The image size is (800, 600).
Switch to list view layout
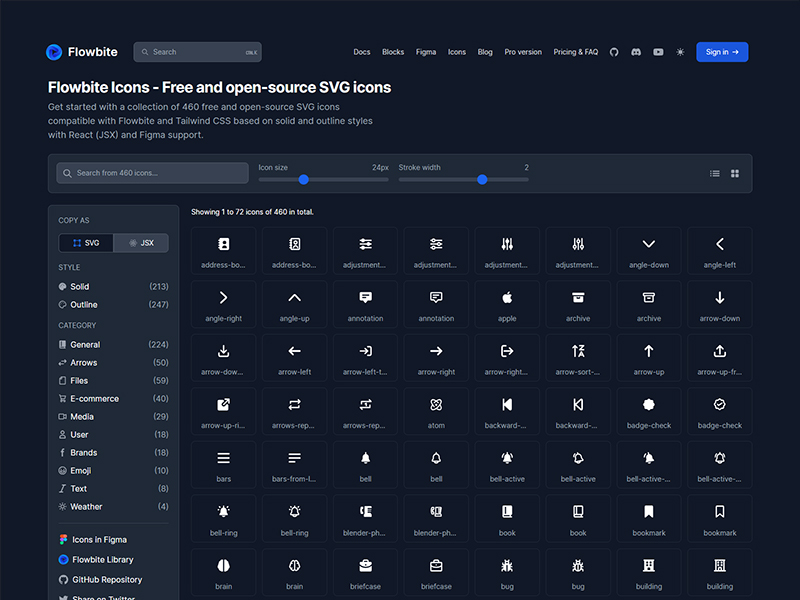click(714, 173)
